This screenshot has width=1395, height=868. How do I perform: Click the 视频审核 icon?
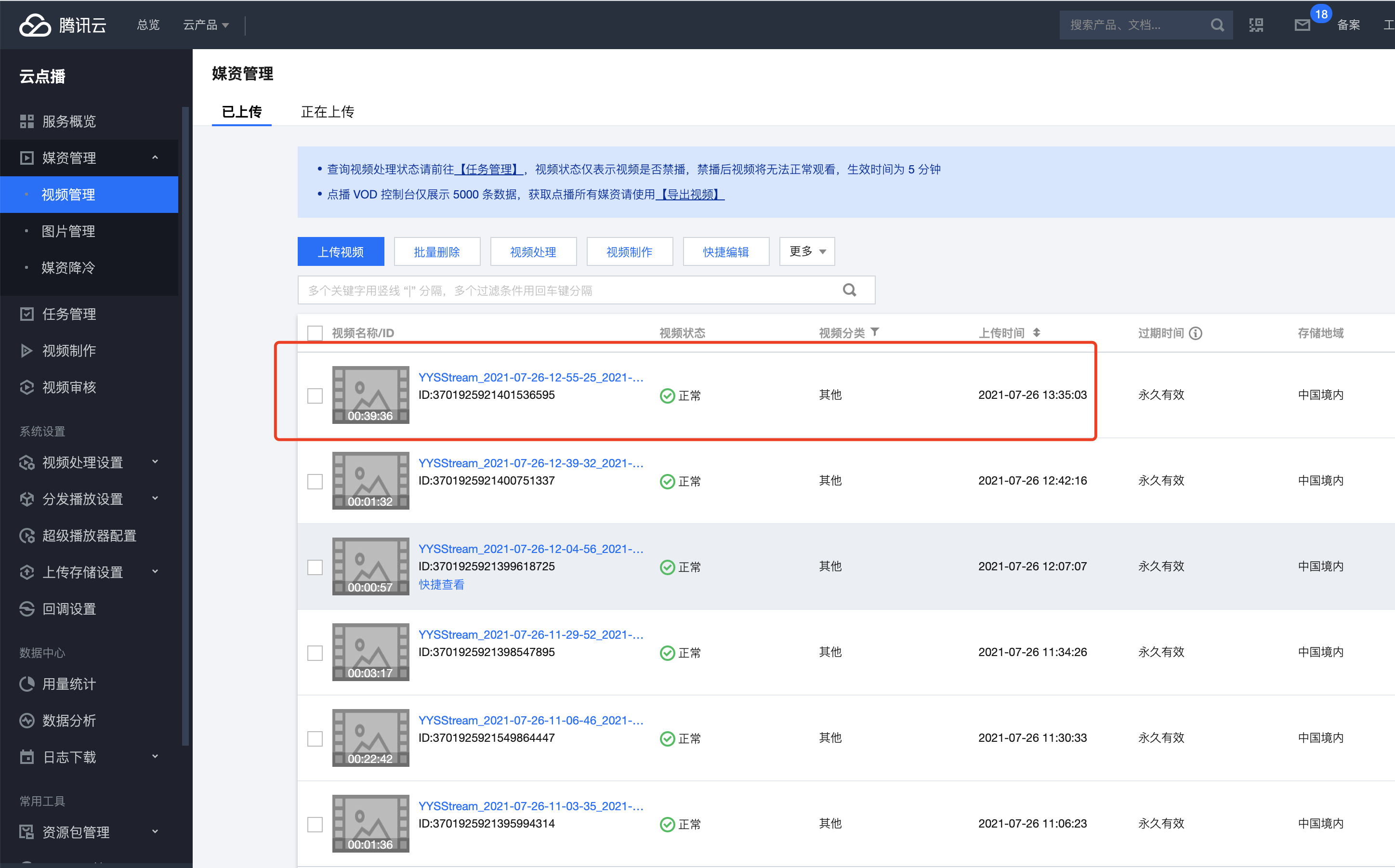pos(27,387)
